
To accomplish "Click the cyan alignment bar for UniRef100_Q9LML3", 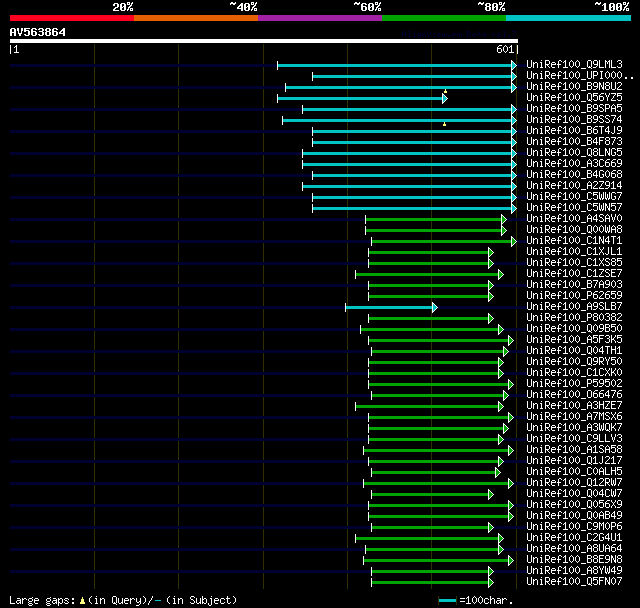I will click(x=397, y=65).
